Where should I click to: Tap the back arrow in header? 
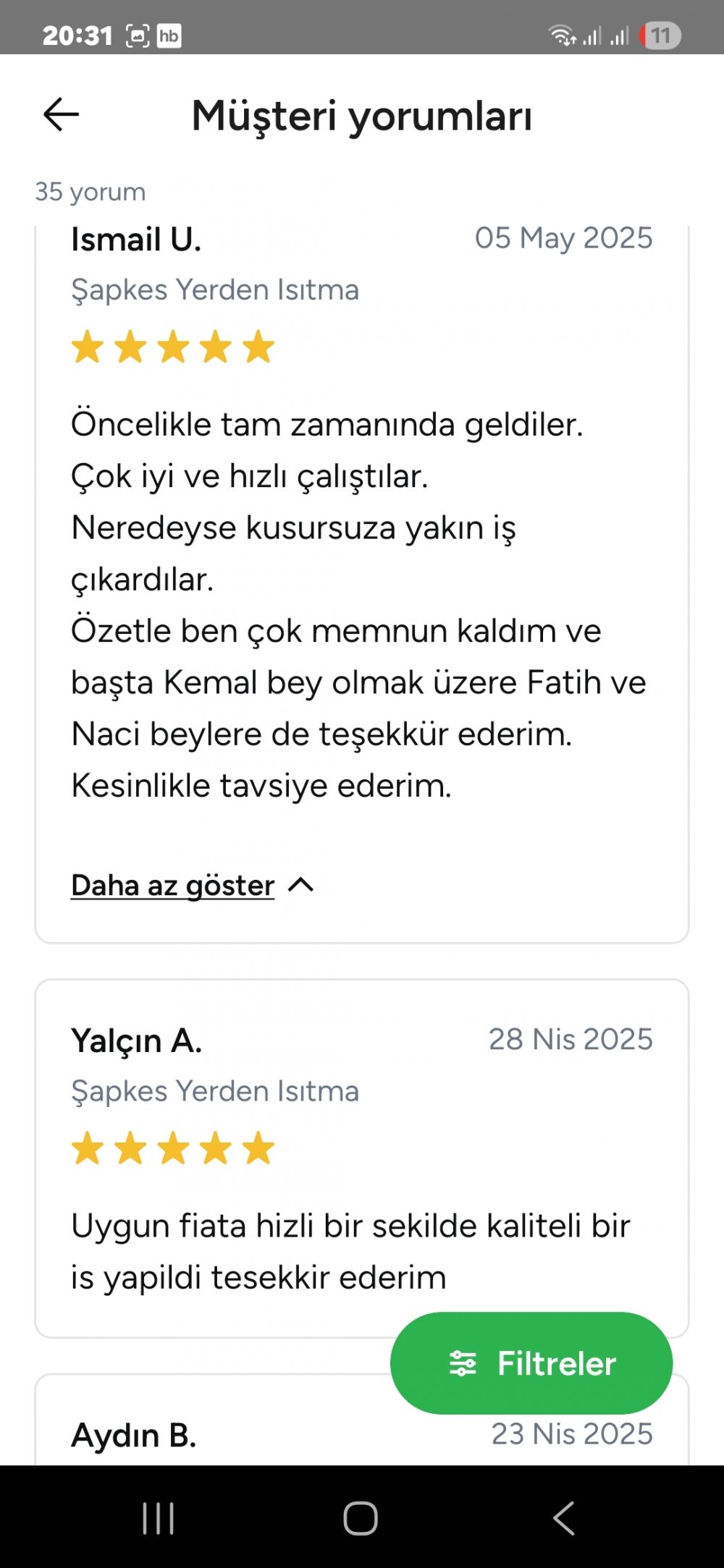coord(61,114)
